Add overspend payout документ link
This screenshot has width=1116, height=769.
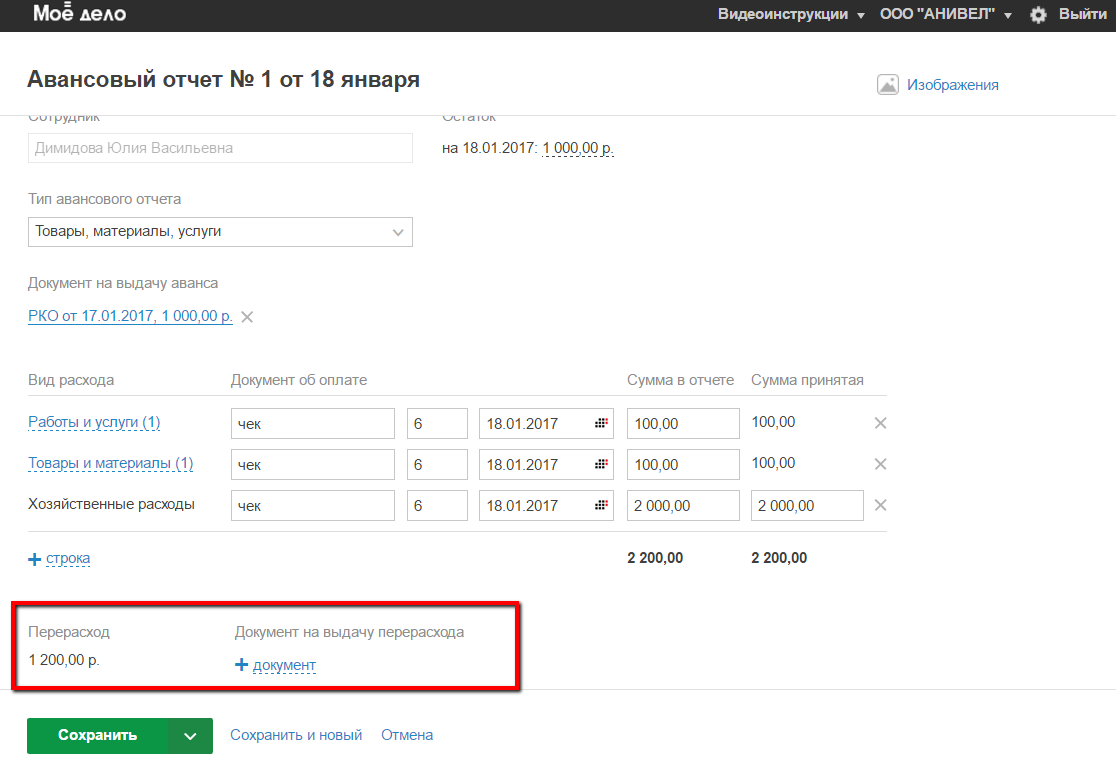[285, 665]
